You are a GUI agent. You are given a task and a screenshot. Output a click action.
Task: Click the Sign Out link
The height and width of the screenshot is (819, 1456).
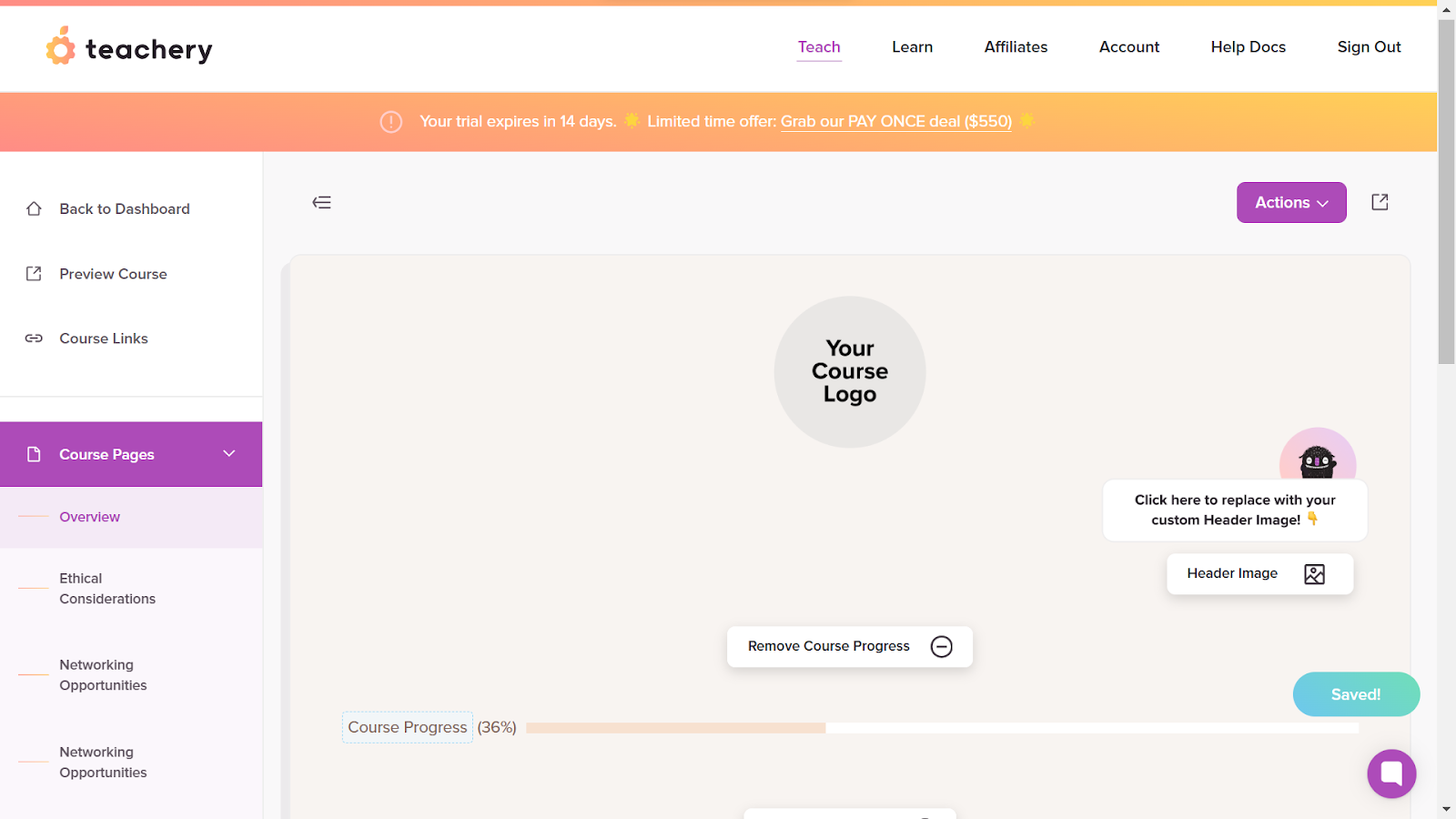tap(1369, 46)
